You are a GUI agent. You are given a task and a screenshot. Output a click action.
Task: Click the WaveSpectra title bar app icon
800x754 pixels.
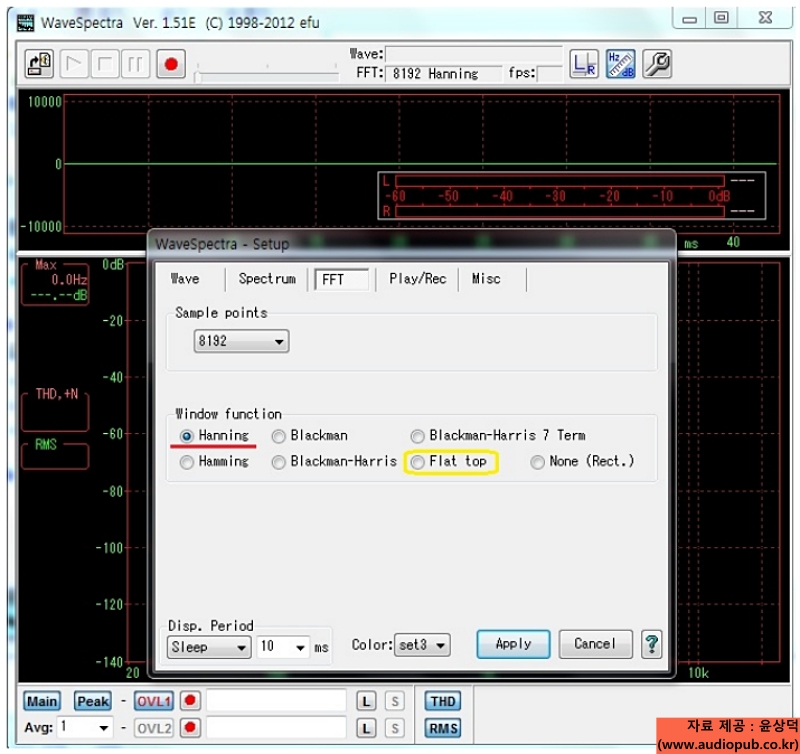pyautogui.click(x=26, y=22)
